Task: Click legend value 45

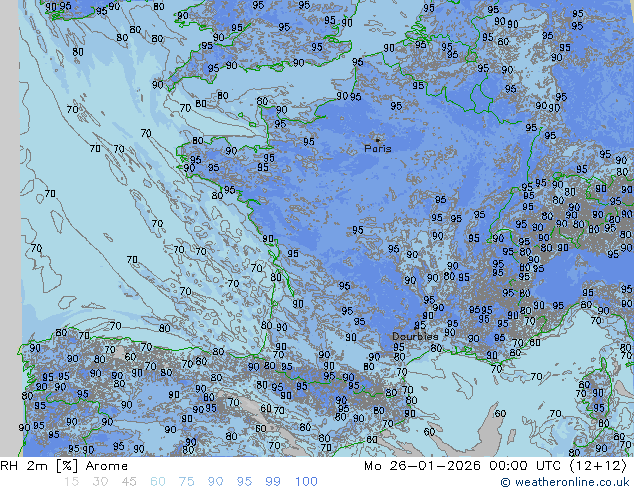Action: coord(129,482)
